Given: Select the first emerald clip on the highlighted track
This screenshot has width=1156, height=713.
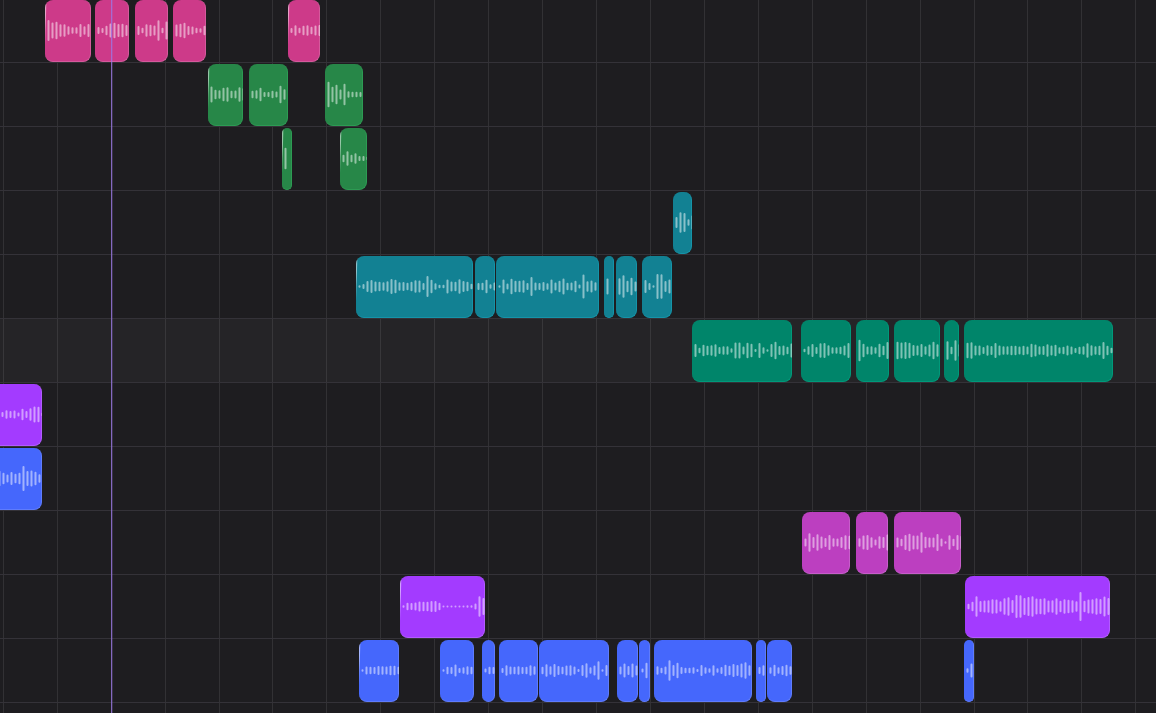Looking at the screenshot, I should pos(742,351).
